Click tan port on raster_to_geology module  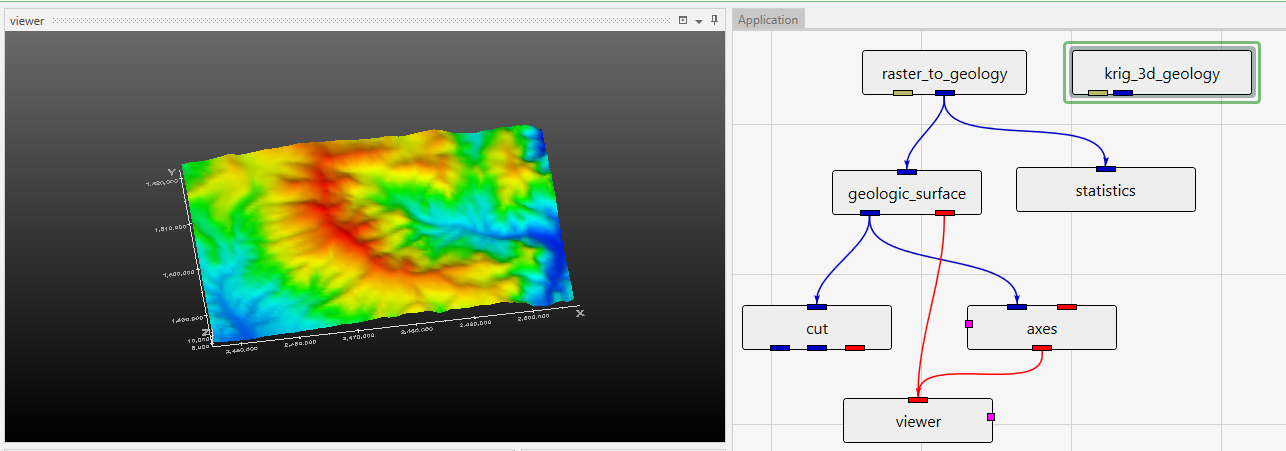903,93
